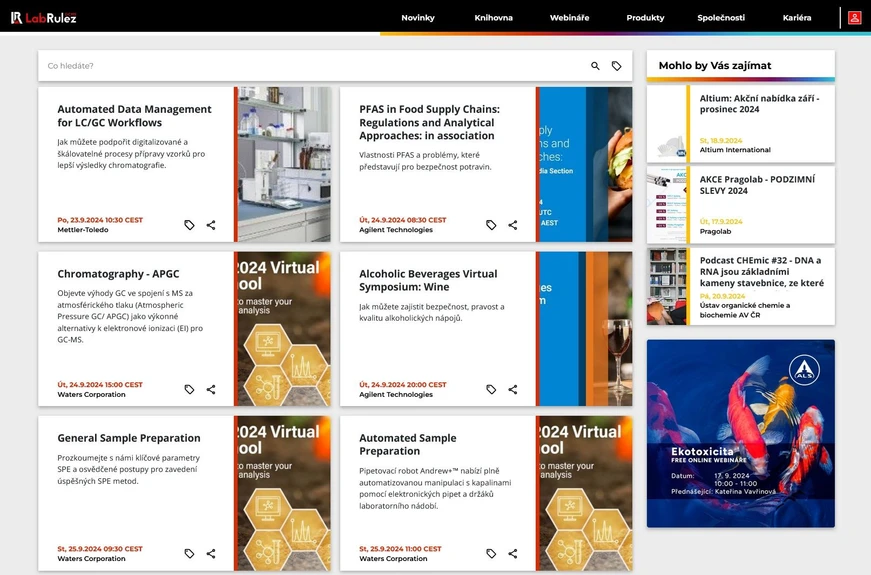The image size is (871, 575).
Task: Click thumbnail on General Sample Preparation card
Action: [284, 493]
